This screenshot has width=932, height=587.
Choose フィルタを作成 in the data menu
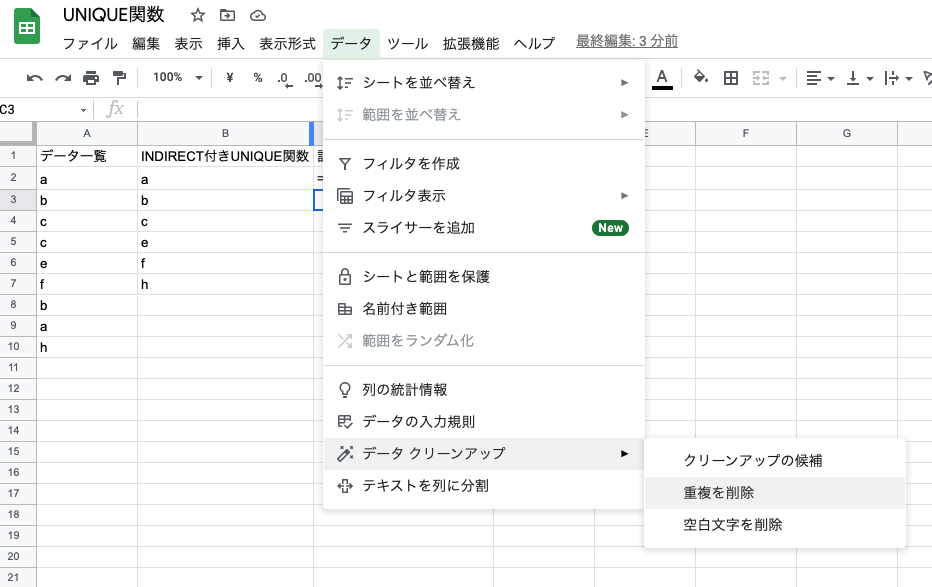point(411,163)
